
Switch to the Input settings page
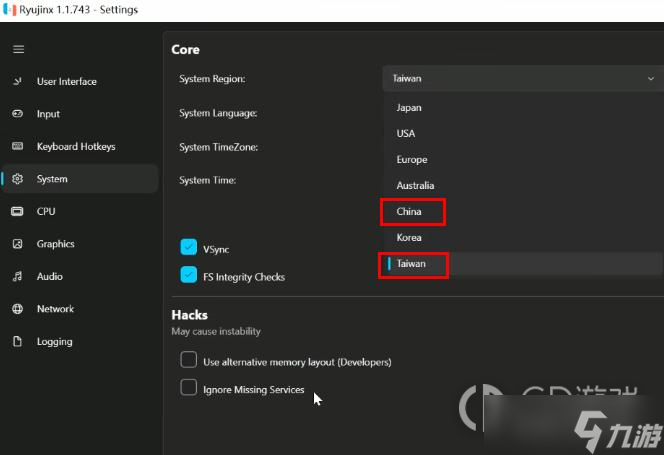[80, 114]
